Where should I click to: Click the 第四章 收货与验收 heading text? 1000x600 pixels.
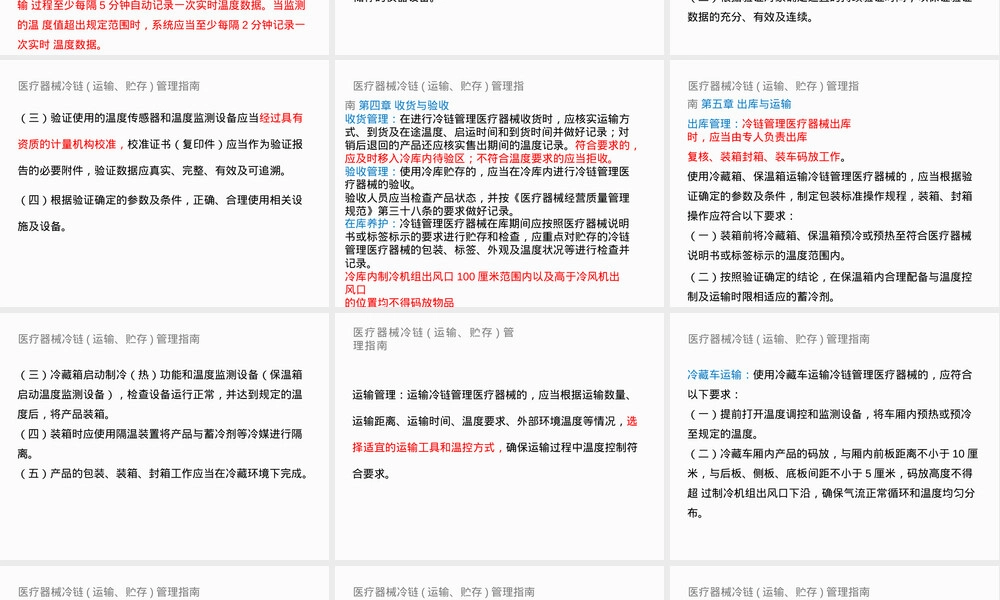click(x=404, y=105)
